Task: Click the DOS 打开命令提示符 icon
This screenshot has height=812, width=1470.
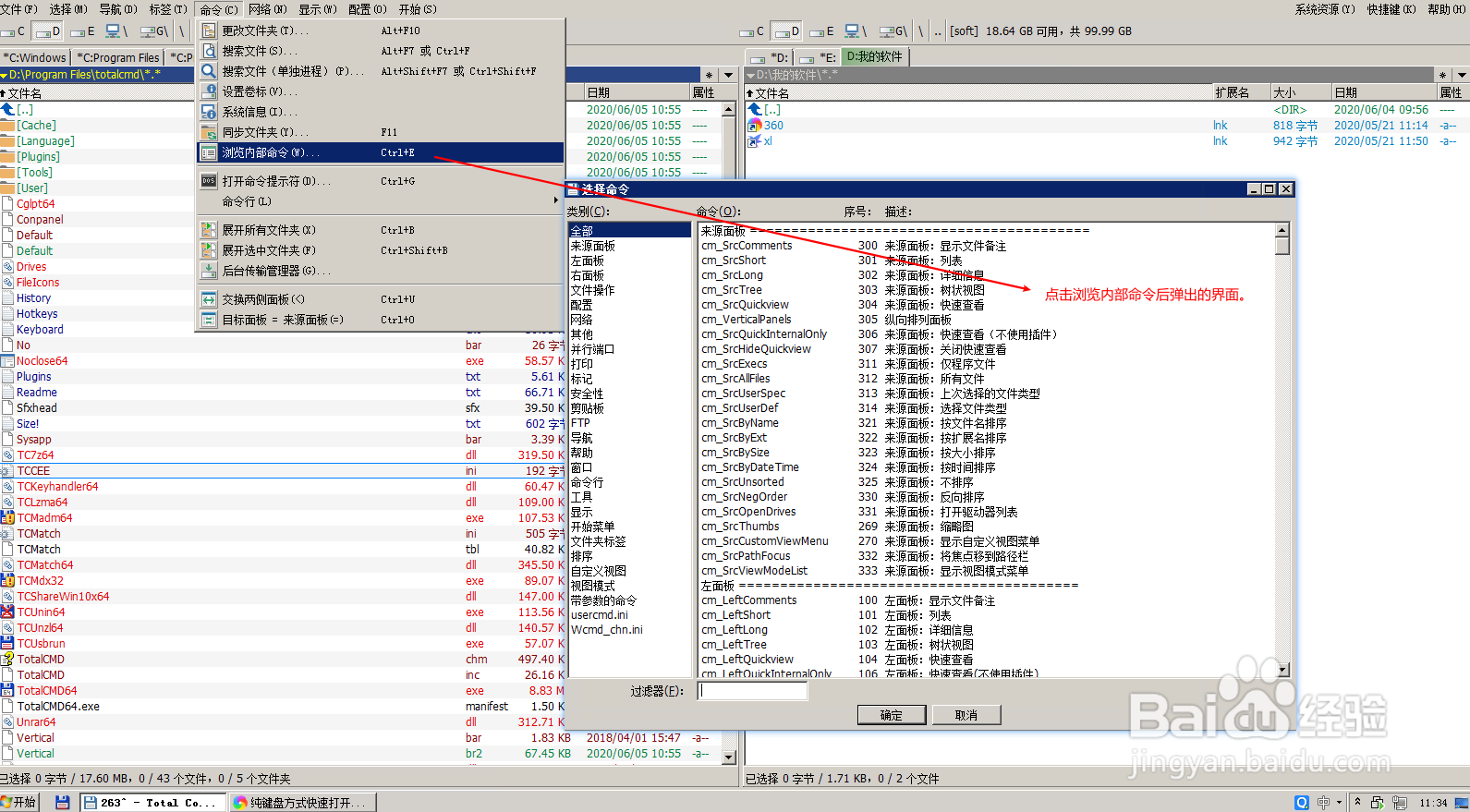Action: coord(209,181)
